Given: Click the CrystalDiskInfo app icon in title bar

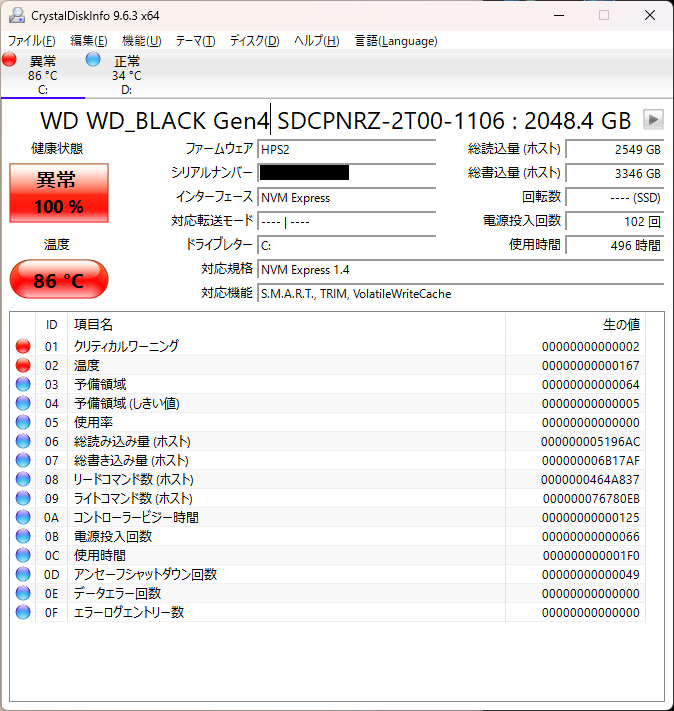Looking at the screenshot, I should [17, 15].
